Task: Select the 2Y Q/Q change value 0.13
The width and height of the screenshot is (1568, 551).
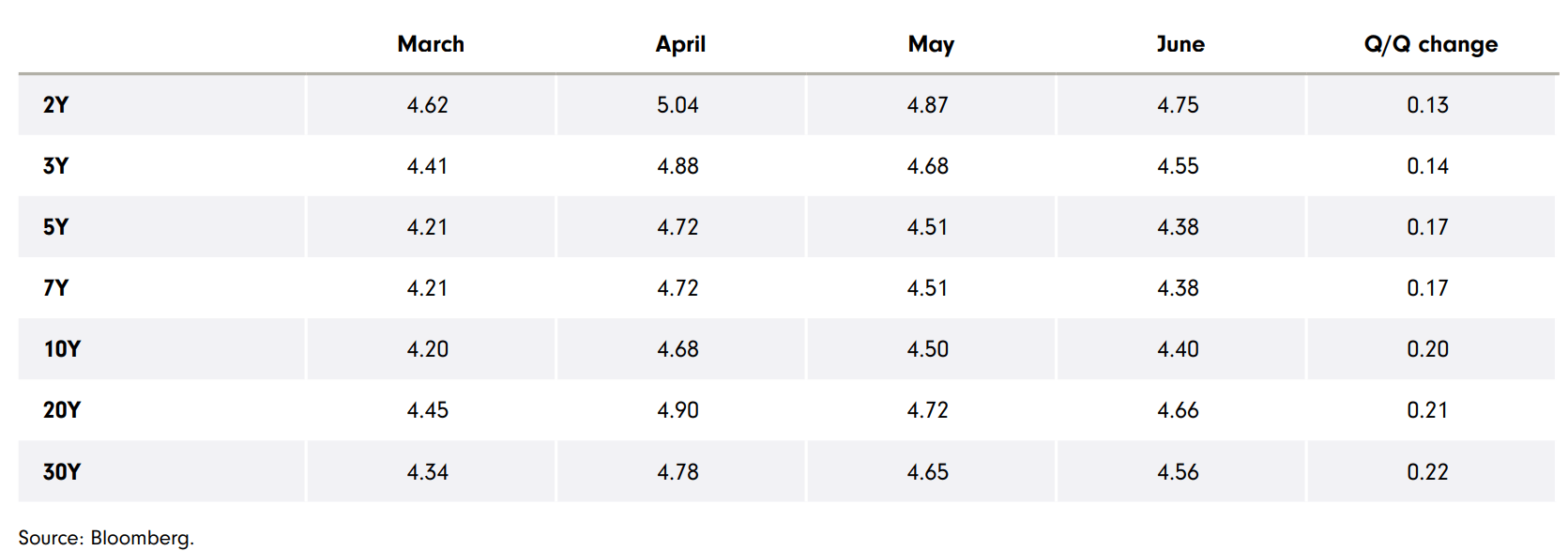Action: point(1427,105)
